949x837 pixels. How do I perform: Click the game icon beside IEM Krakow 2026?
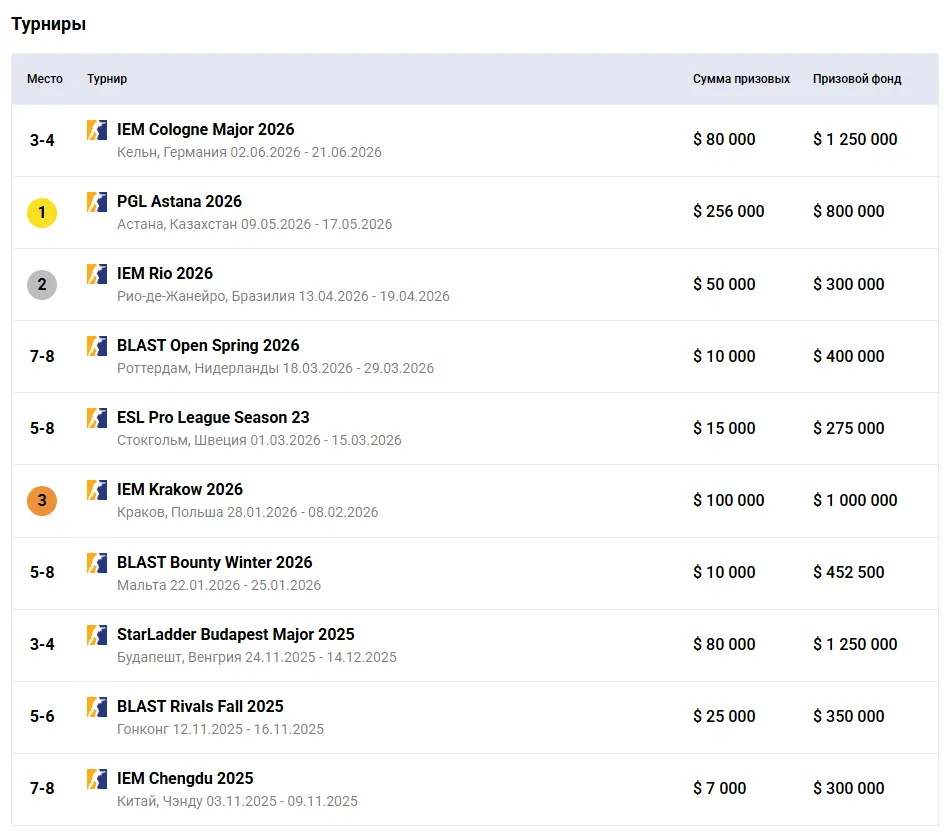[x=97, y=490]
